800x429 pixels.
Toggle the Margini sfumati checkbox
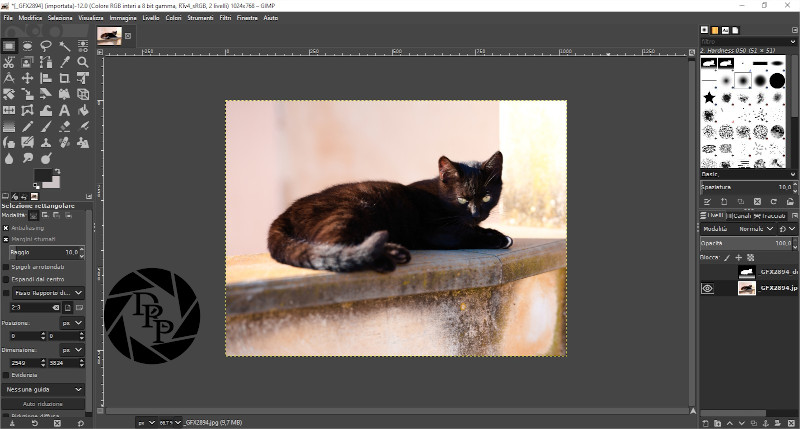point(6,239)
